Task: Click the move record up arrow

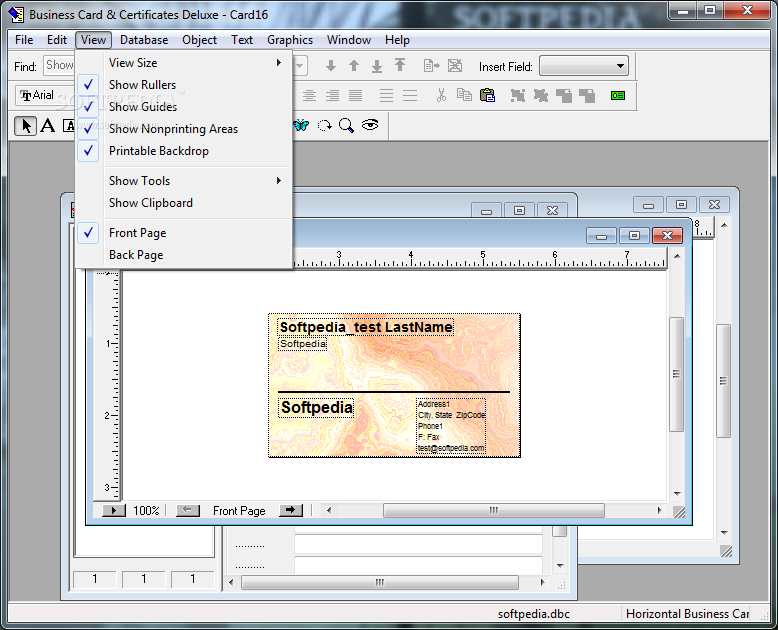Action: tap(354, 65)
